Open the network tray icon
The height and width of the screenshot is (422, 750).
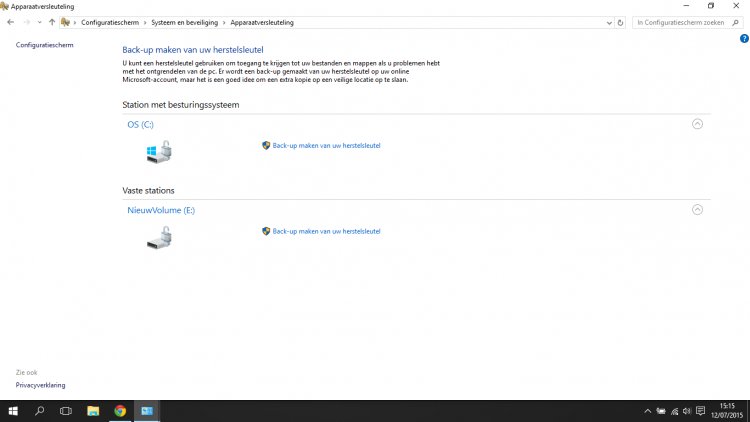tap(674, 411)
